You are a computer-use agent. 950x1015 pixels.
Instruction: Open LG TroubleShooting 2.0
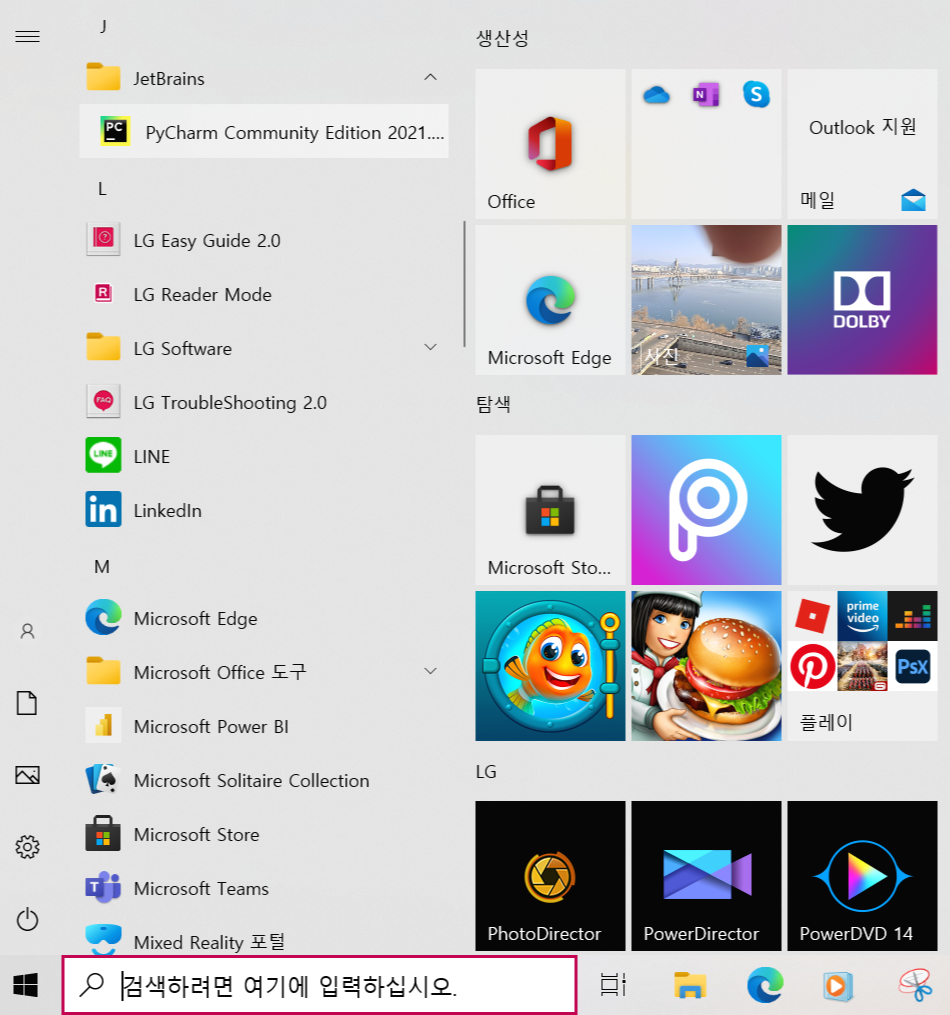click(x=264, y=402)
